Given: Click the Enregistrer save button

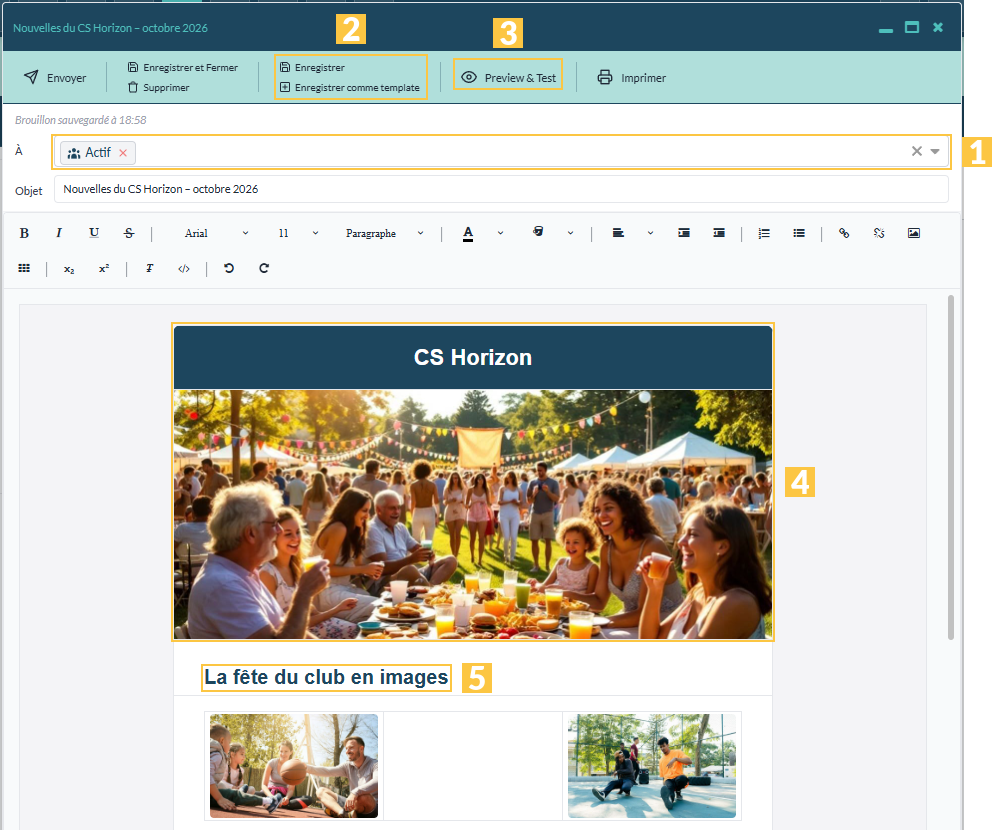Looking at the screenshot, I should coord(312,67).
